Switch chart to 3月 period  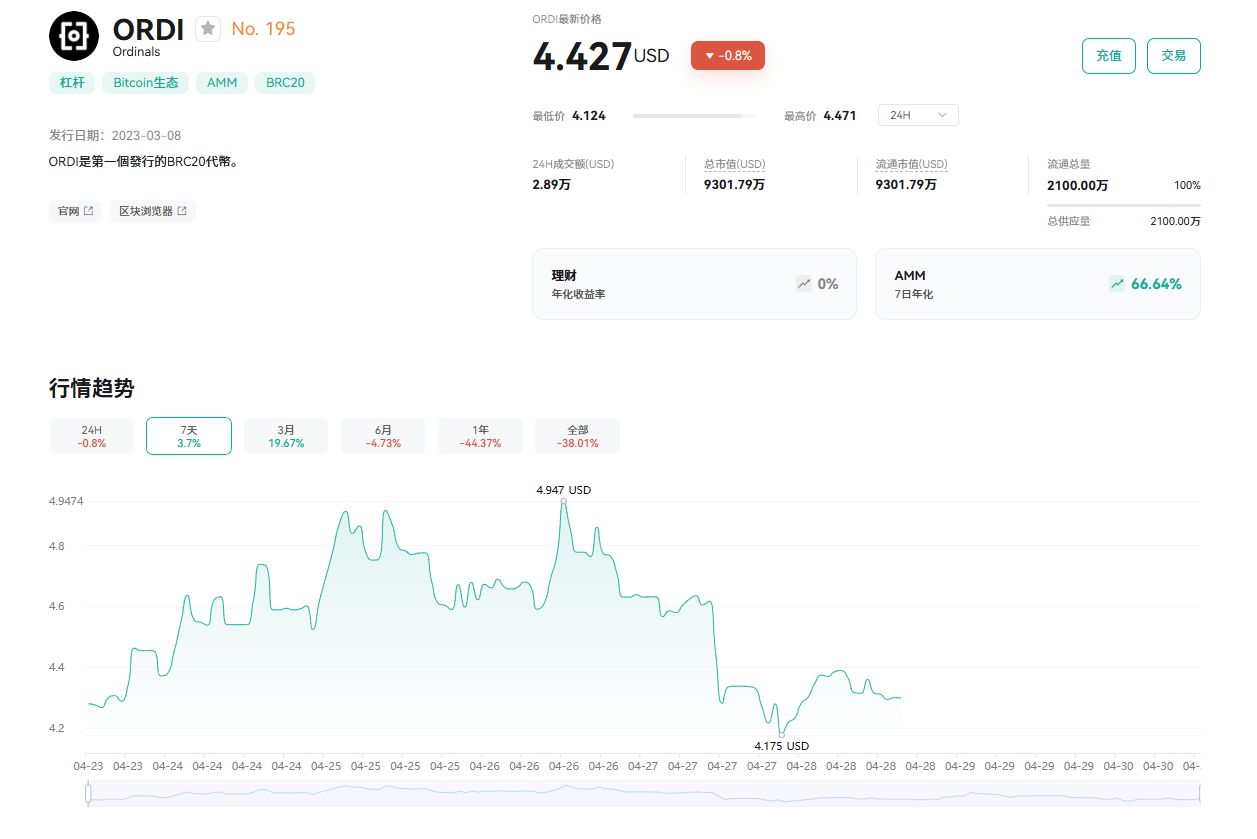click(286, 436)
